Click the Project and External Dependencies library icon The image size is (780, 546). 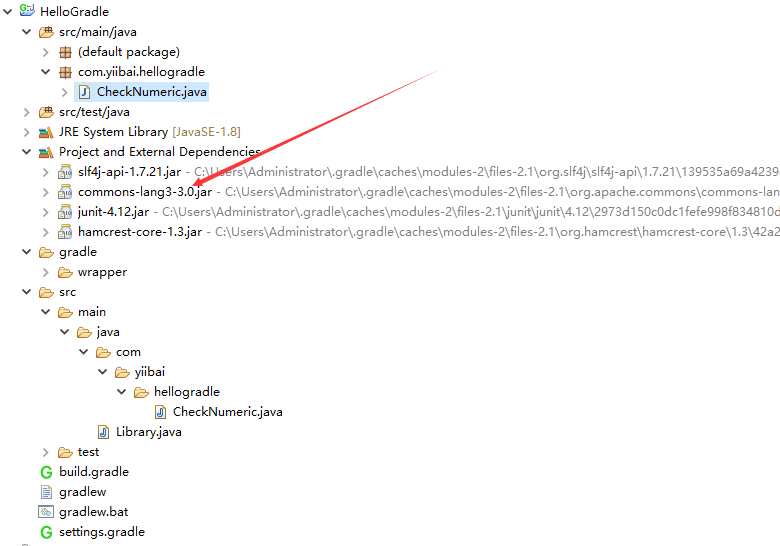tap(46, 152)
